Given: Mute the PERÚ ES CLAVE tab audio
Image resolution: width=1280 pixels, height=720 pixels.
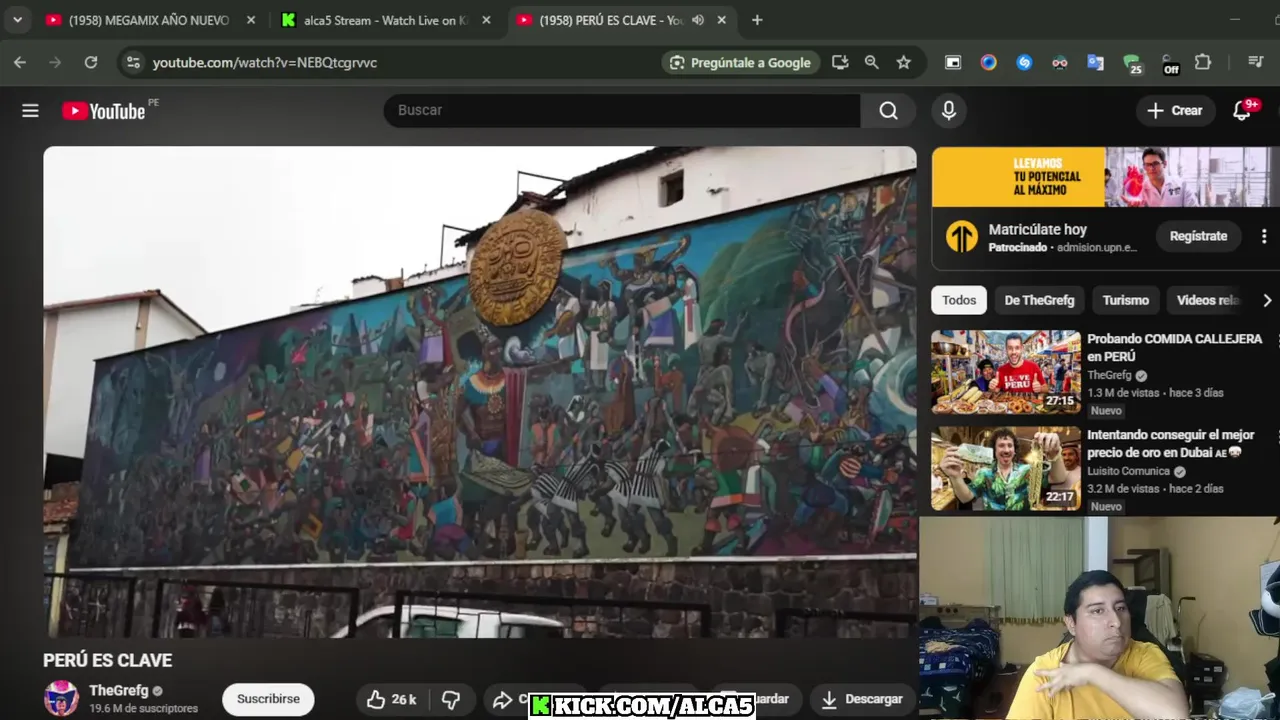Looking at the screenshot, I should click(698, 20).
